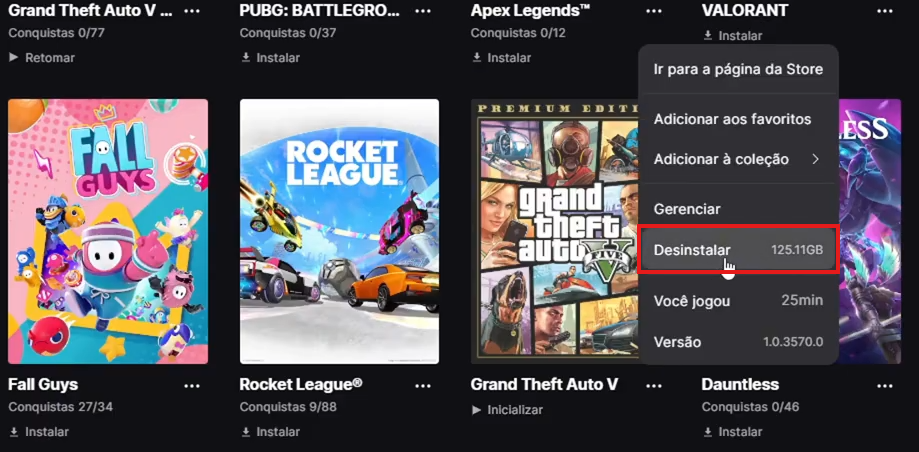Launch GTA V with the Inicializar button
Viewport: 919px width, 452px height.
507,410
